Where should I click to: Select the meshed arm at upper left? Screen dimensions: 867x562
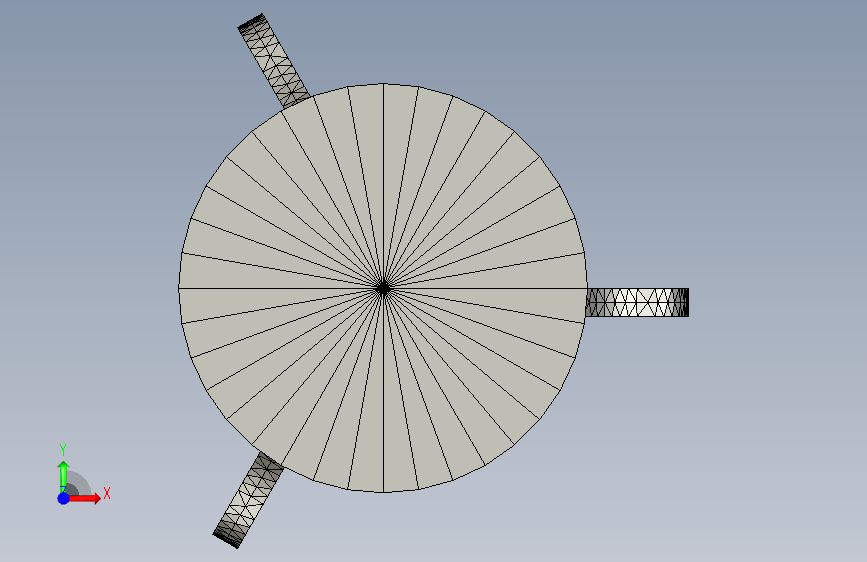[x=274, y=61]
